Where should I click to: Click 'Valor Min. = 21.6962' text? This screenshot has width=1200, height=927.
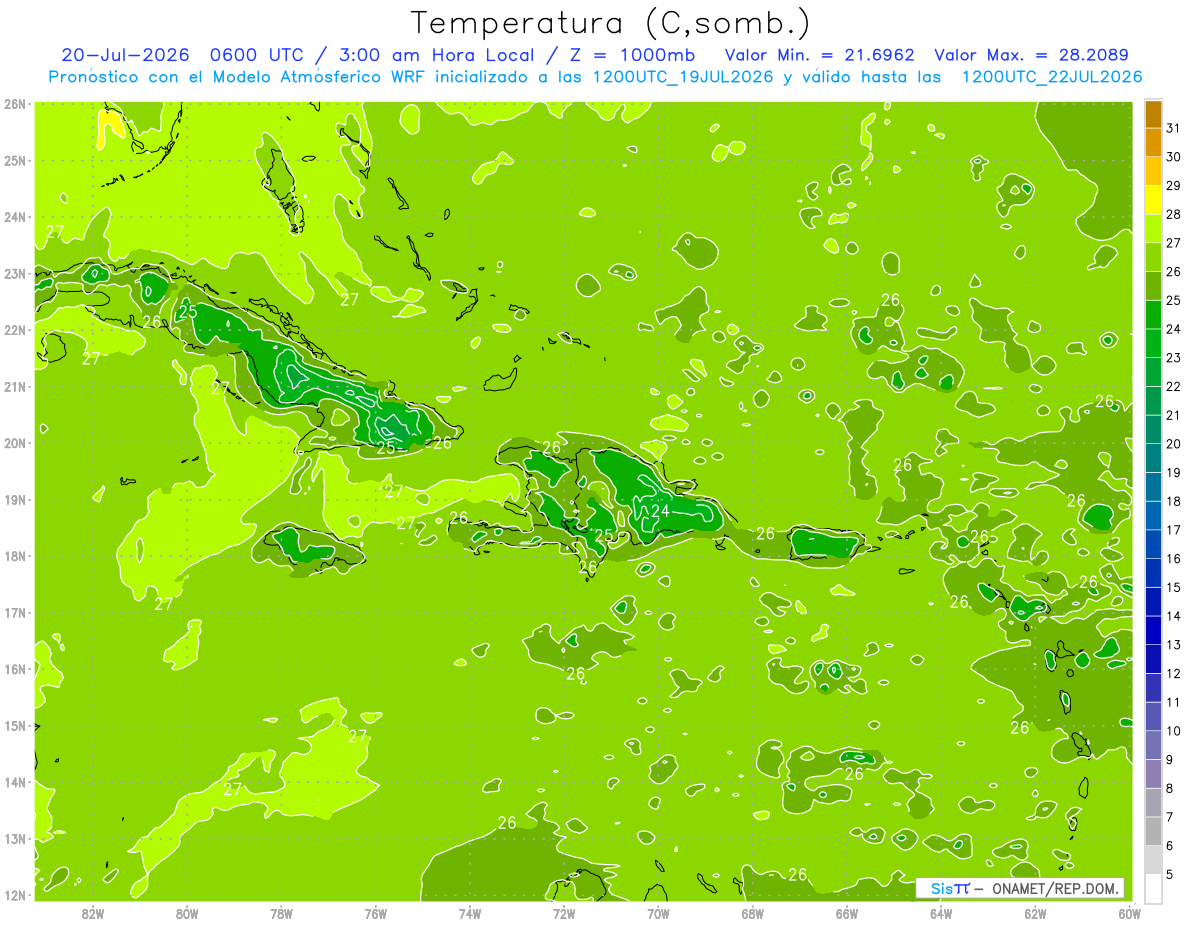pos(819,55)
